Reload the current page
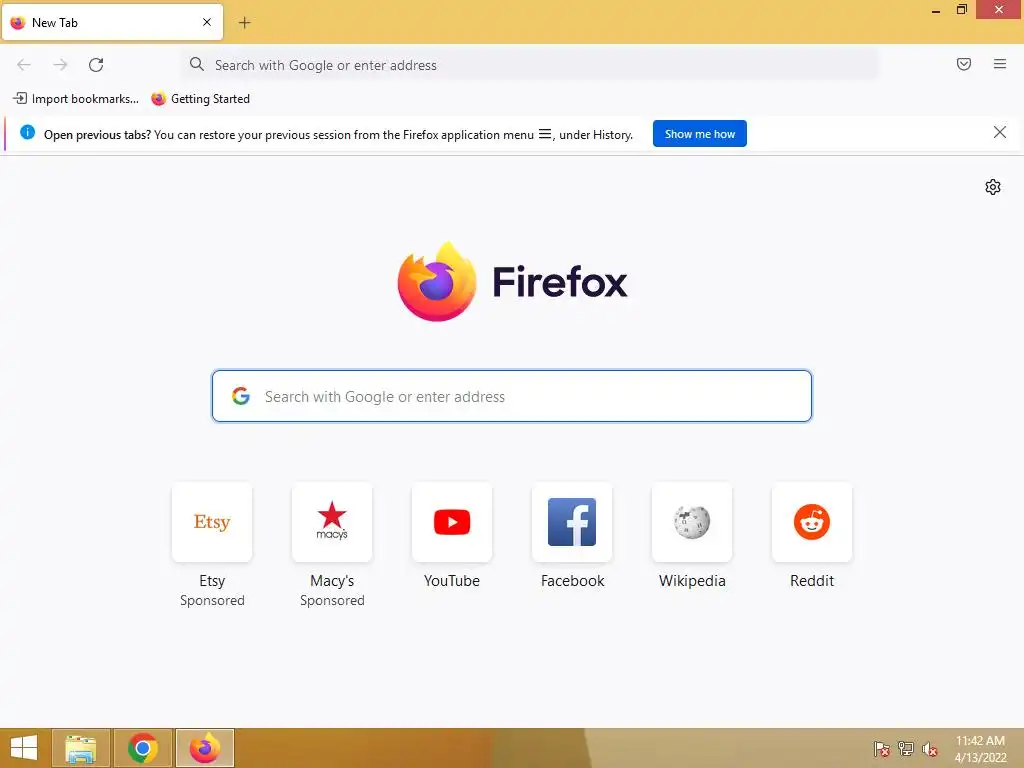The height and width of the screenshot is (768, 1024). pos(96,65)
